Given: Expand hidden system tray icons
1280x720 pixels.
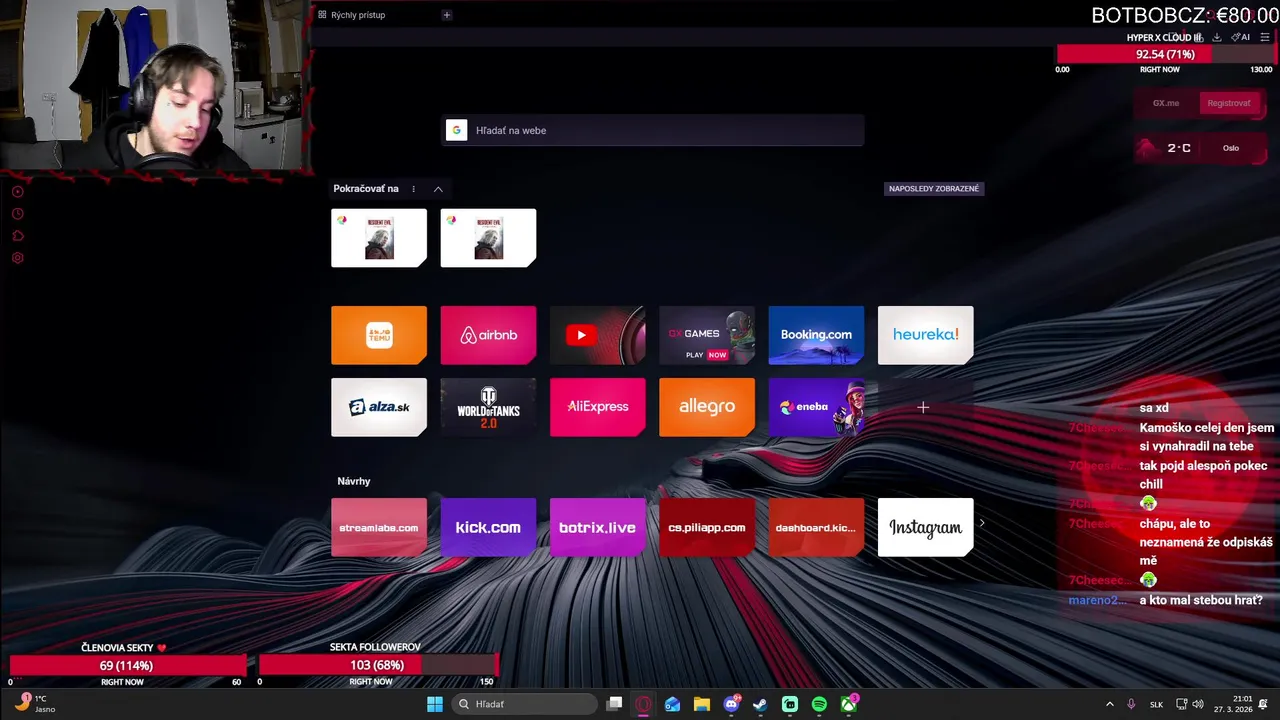Looking at the screenshot, I should pos(1109,704).
